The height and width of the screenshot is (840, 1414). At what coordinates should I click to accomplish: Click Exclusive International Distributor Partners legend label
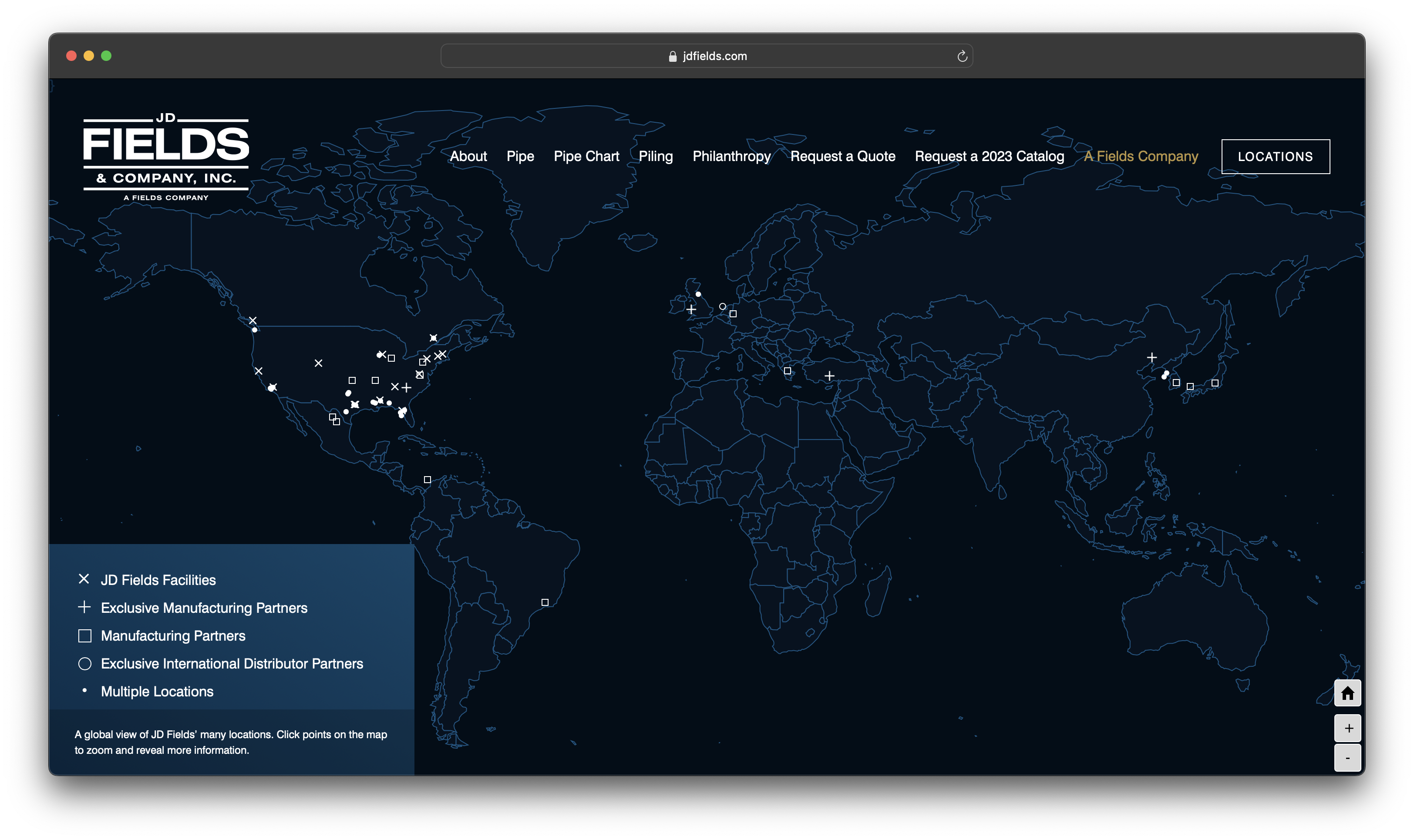232,663
